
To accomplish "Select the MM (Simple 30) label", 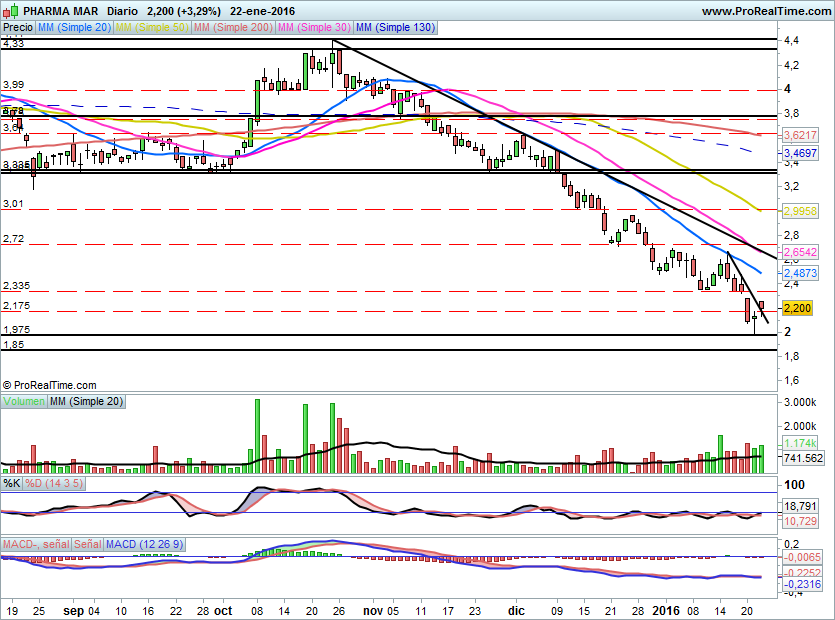I will pos(314,27).
